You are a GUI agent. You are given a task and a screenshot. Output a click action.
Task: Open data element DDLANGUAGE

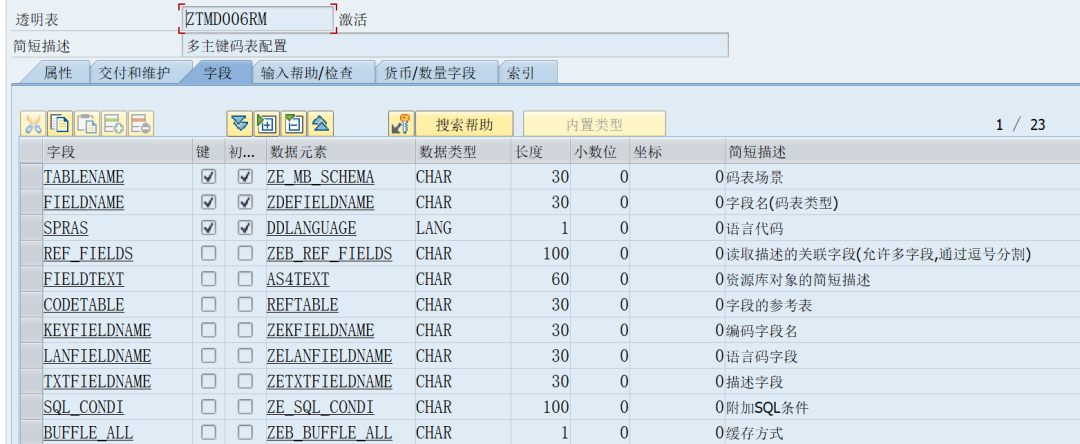click(311, 228)
